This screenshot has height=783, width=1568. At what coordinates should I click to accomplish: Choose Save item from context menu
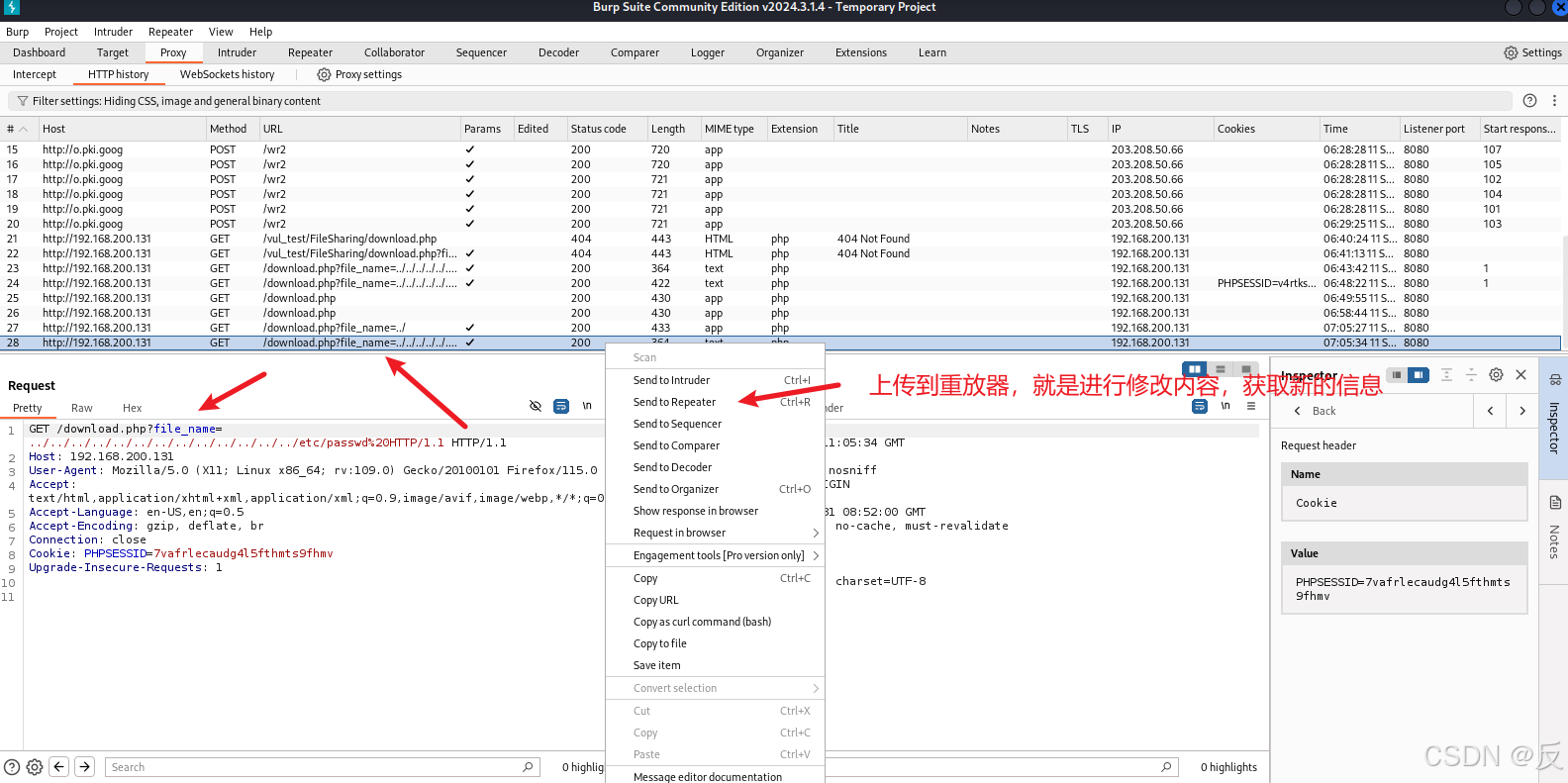point(715,665)
